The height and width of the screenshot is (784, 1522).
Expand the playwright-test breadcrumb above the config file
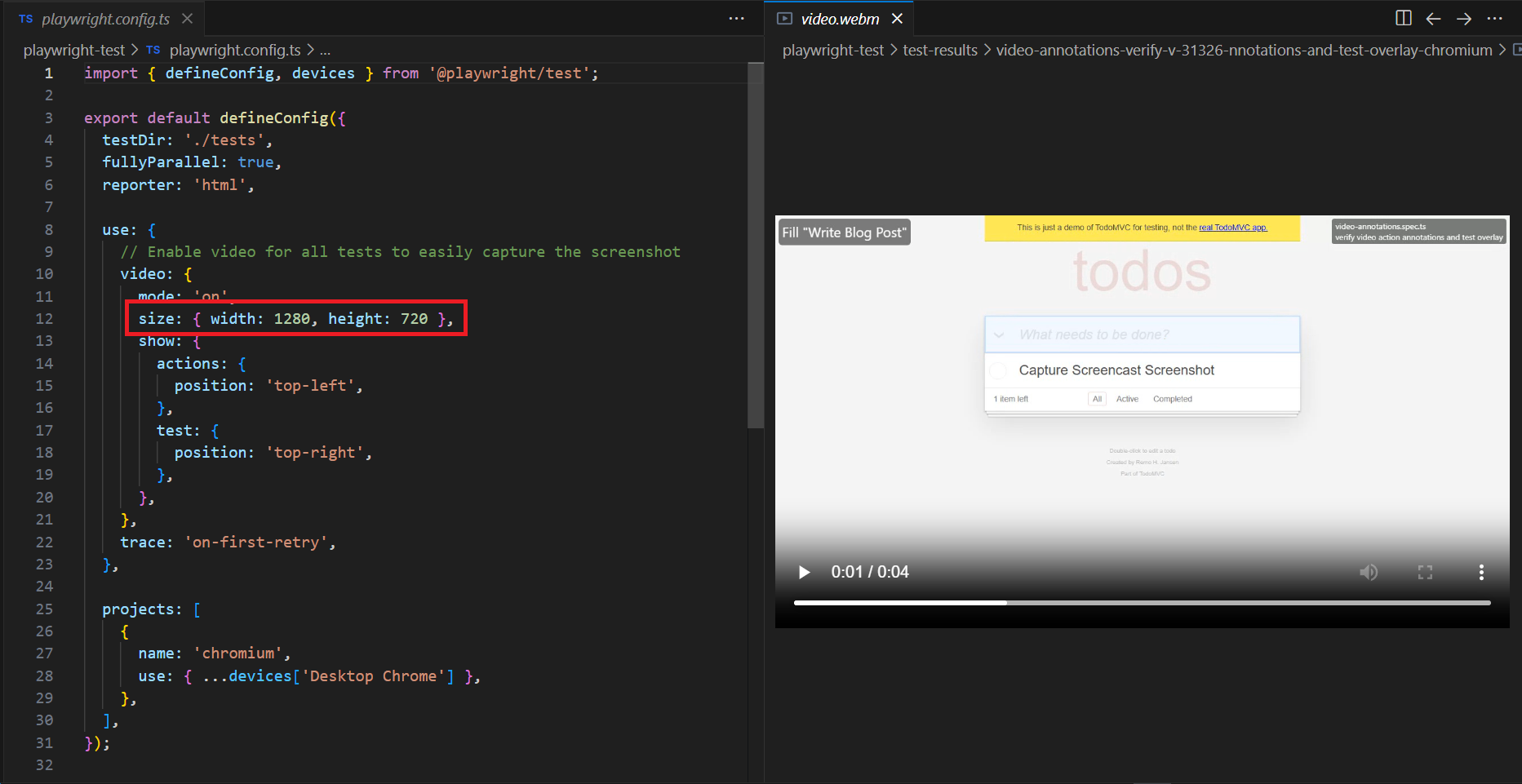click(74, 50)
